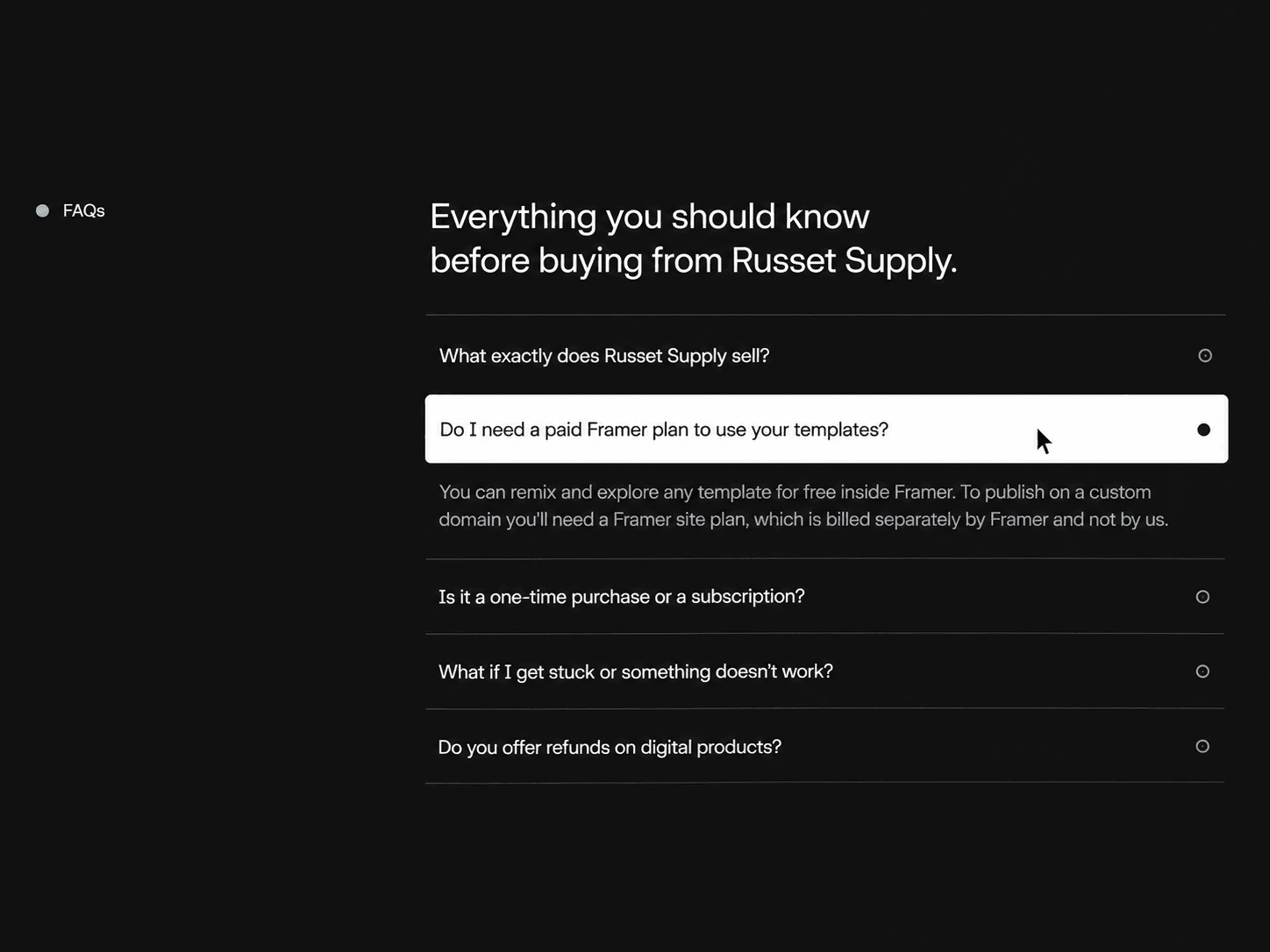Expand 'What exactly does Russet Supply sell?'
Image resolution: width=1270 pixels, height=952 pixels.
coord(825,355)
